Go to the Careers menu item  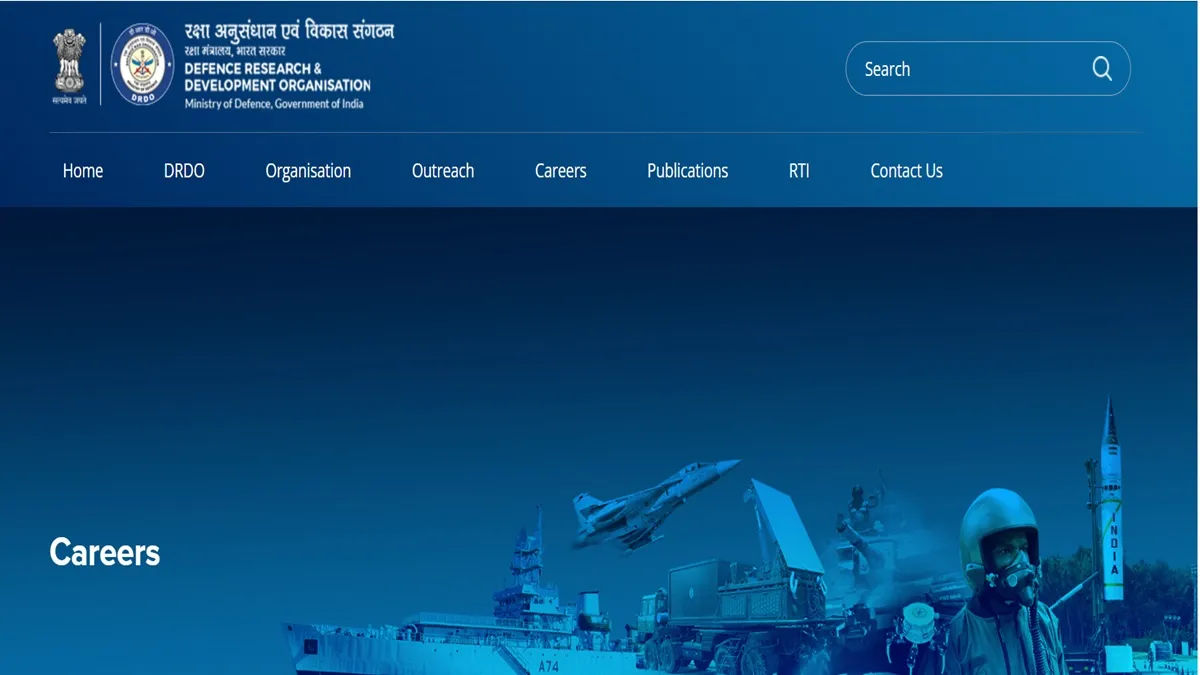[x=561, y=171]
